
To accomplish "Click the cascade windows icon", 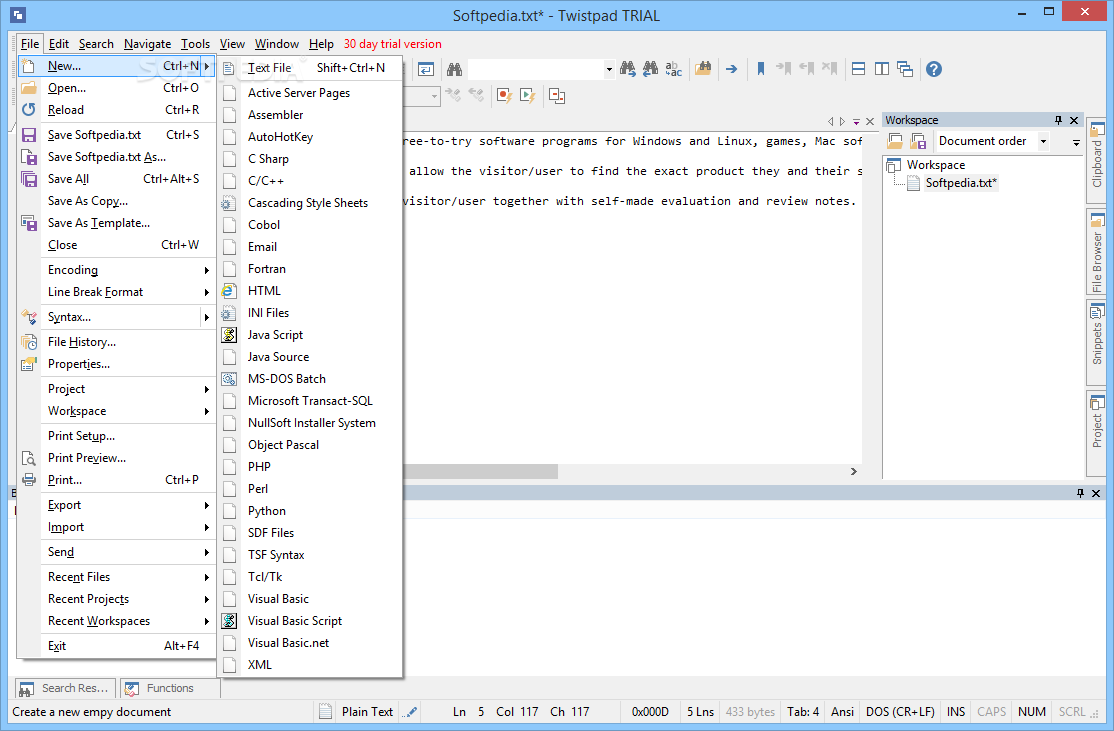I will click(x=905, y=69).
